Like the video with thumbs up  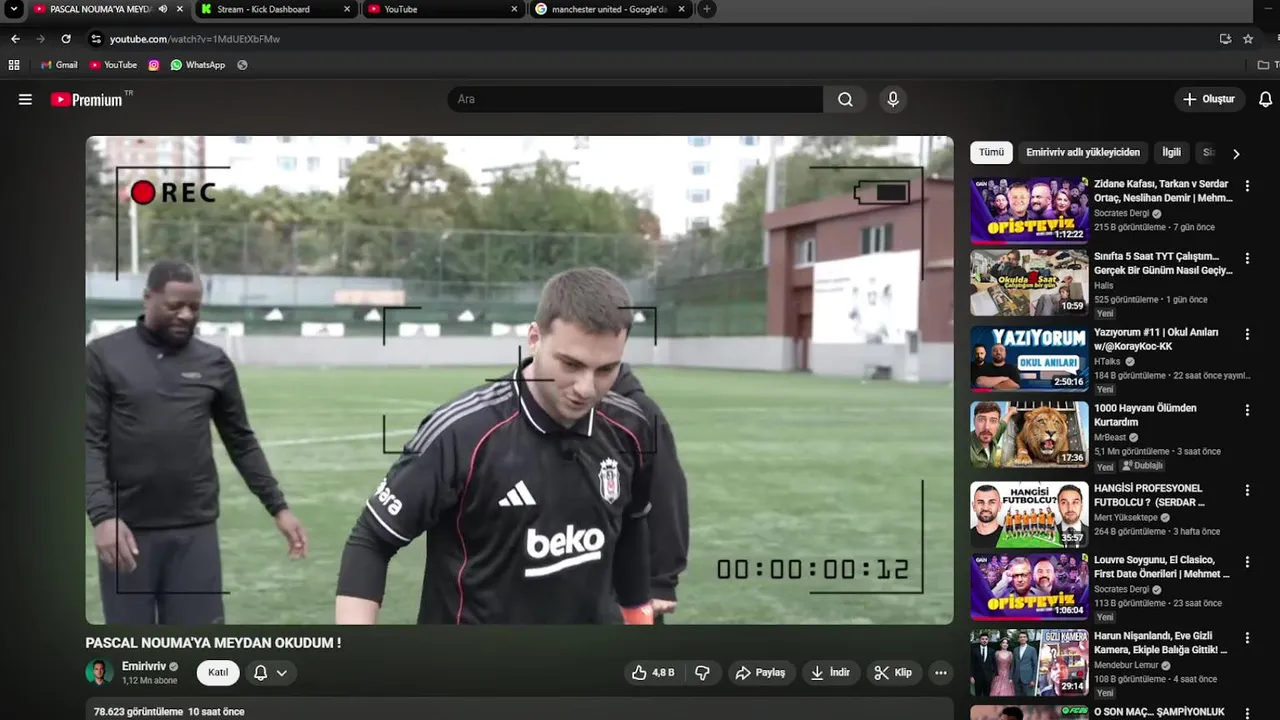[653, 673]
